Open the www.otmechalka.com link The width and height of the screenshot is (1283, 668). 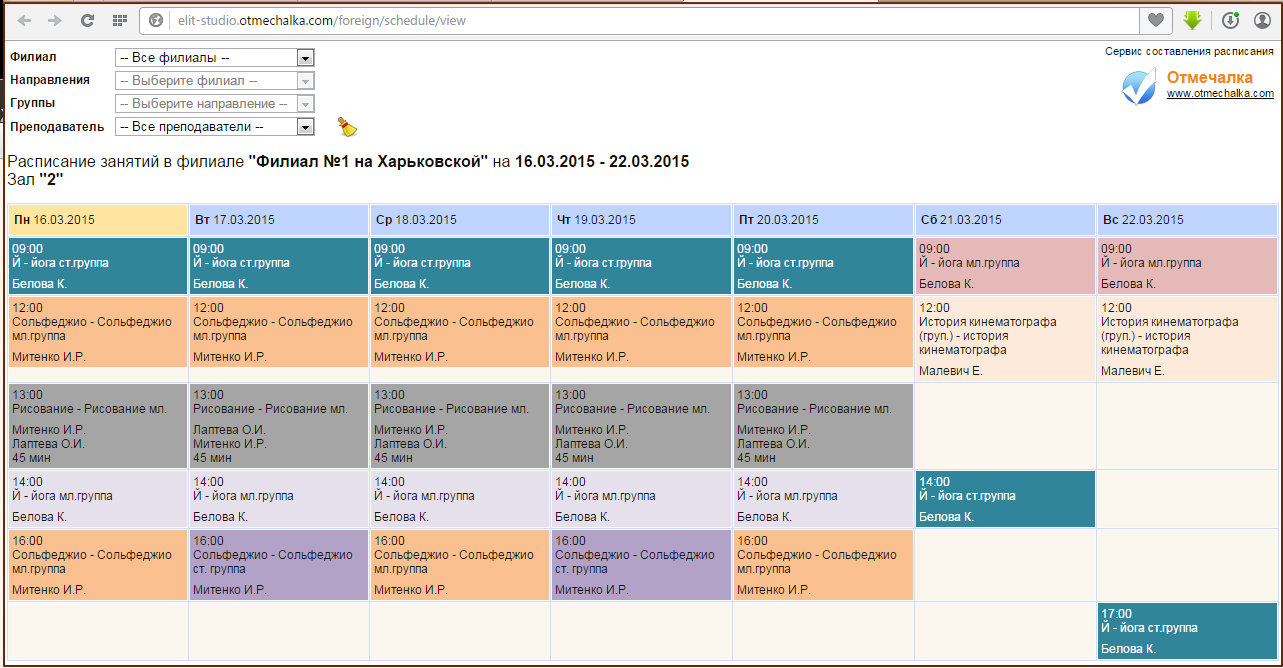tap(1220, 94)
